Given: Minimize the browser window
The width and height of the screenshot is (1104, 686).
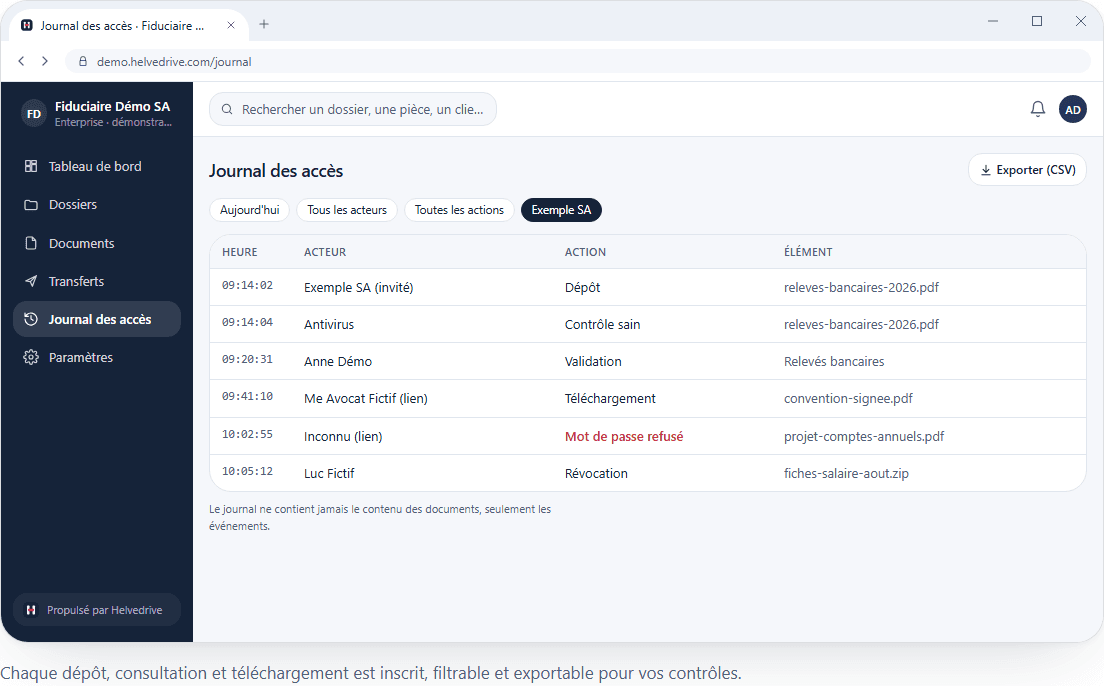Looking at the screenshot, I should [993, 21].
